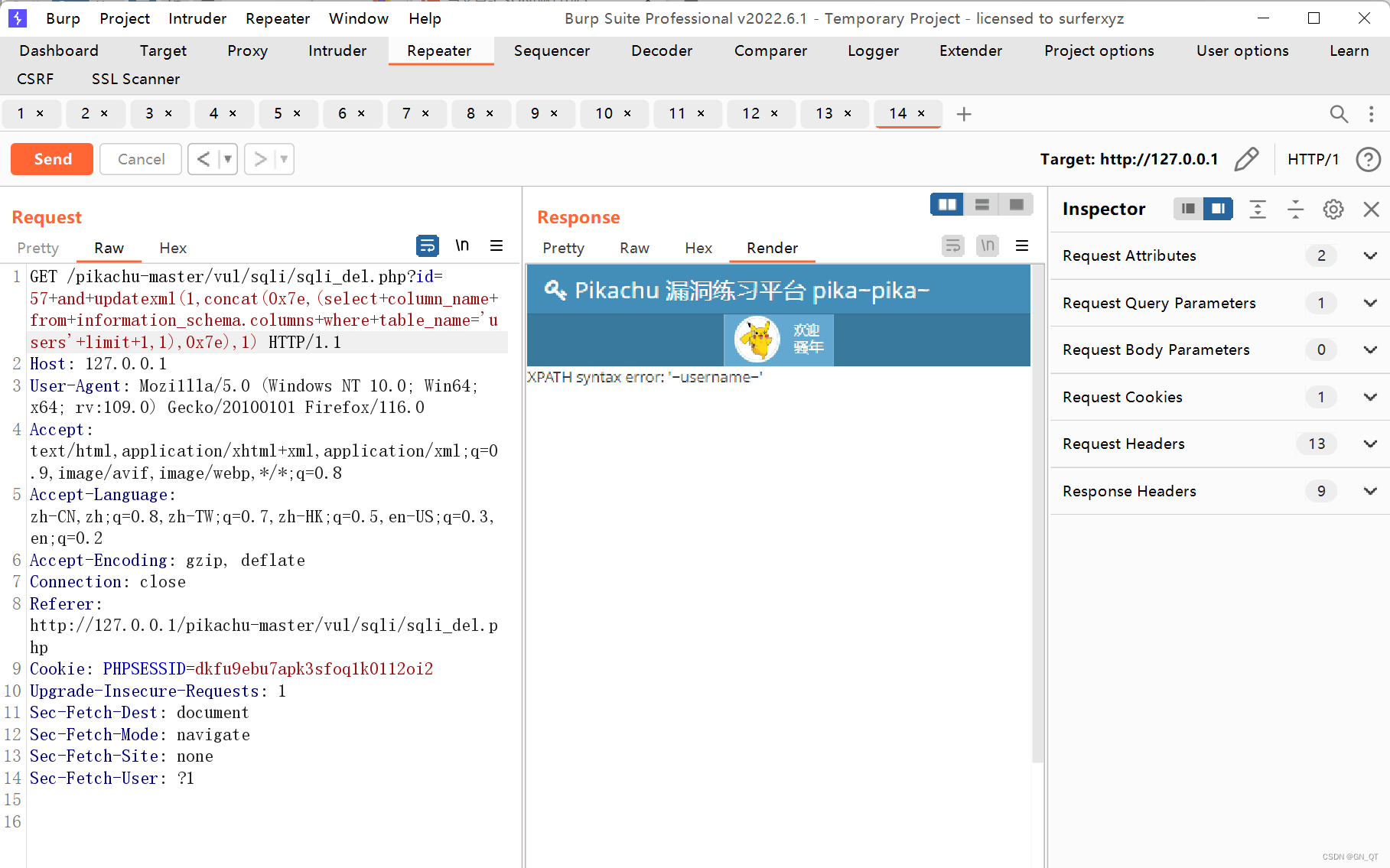Click HTTP/1 protocol selector
The width and height of the screenshot is (1390, 868).
(x=1313, y=159)
